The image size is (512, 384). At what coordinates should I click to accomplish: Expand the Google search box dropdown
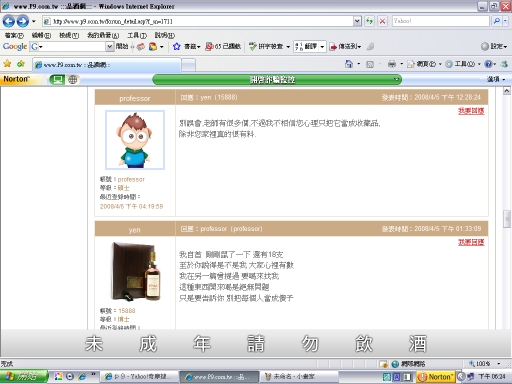point(110,47)
